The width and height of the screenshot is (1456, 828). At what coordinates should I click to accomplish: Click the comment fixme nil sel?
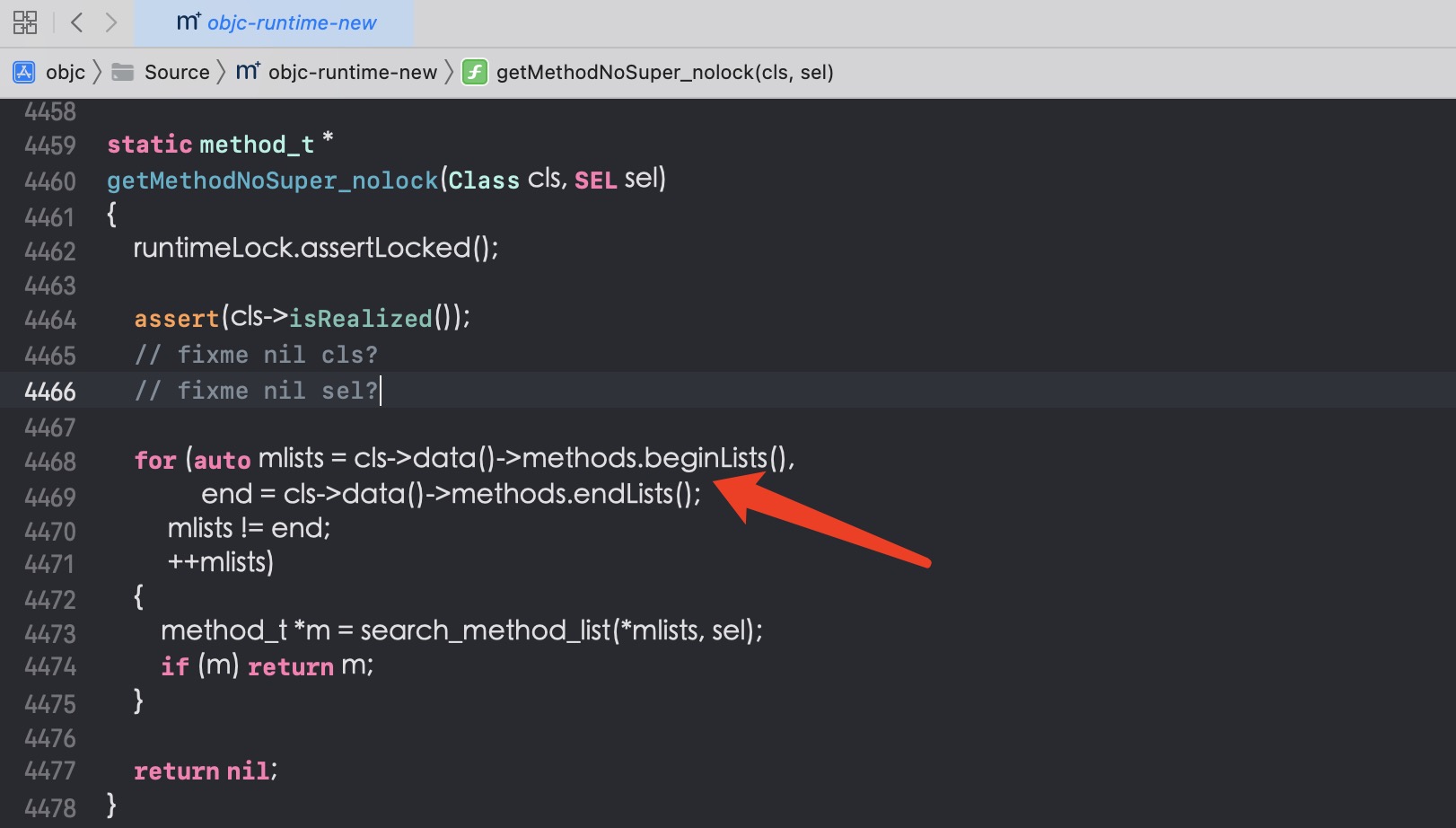point(256,391)
